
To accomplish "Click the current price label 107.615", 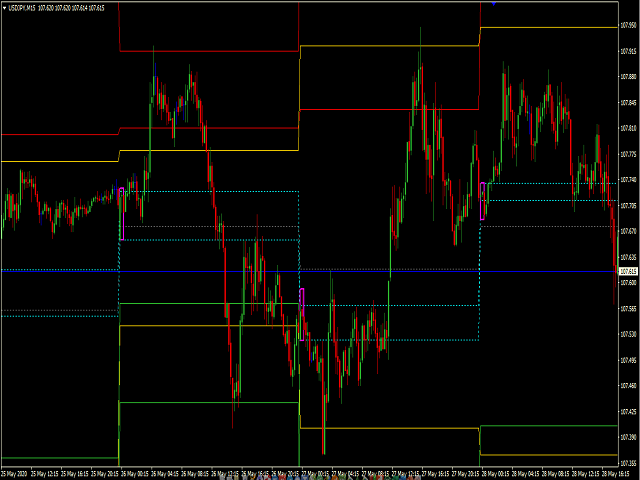I will (629, 271).
